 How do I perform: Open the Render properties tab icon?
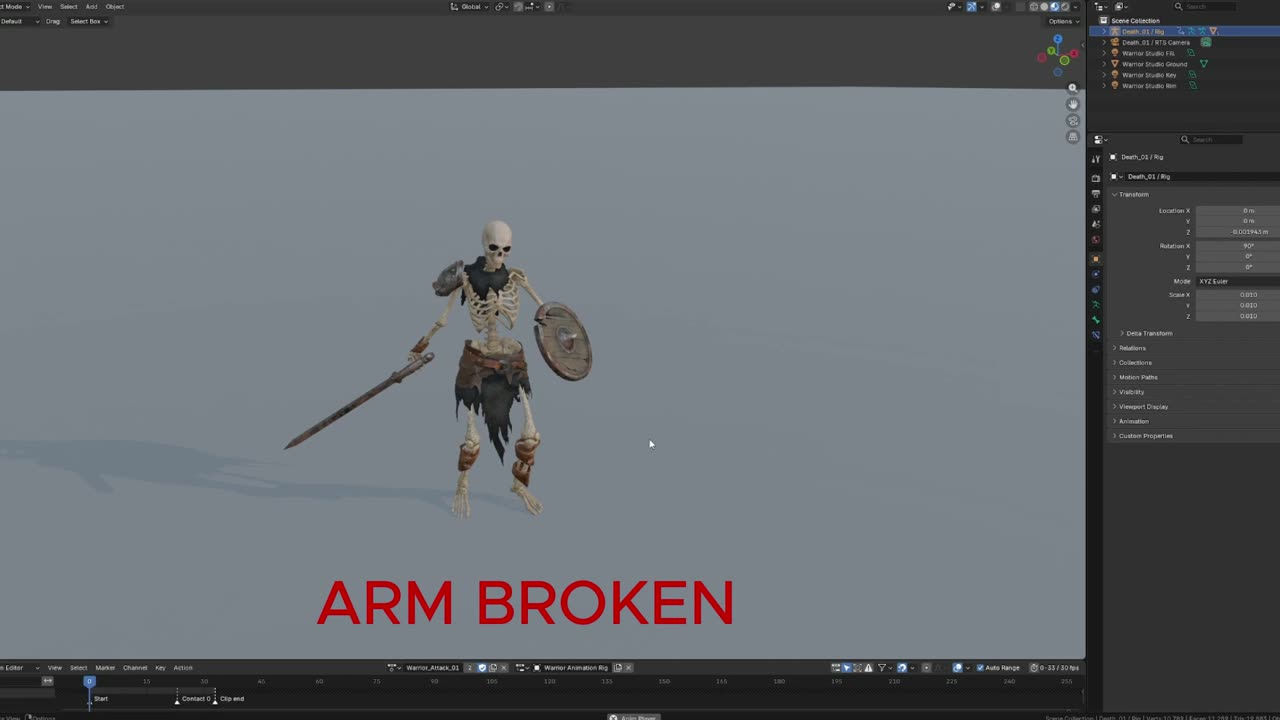(1096, 178)
